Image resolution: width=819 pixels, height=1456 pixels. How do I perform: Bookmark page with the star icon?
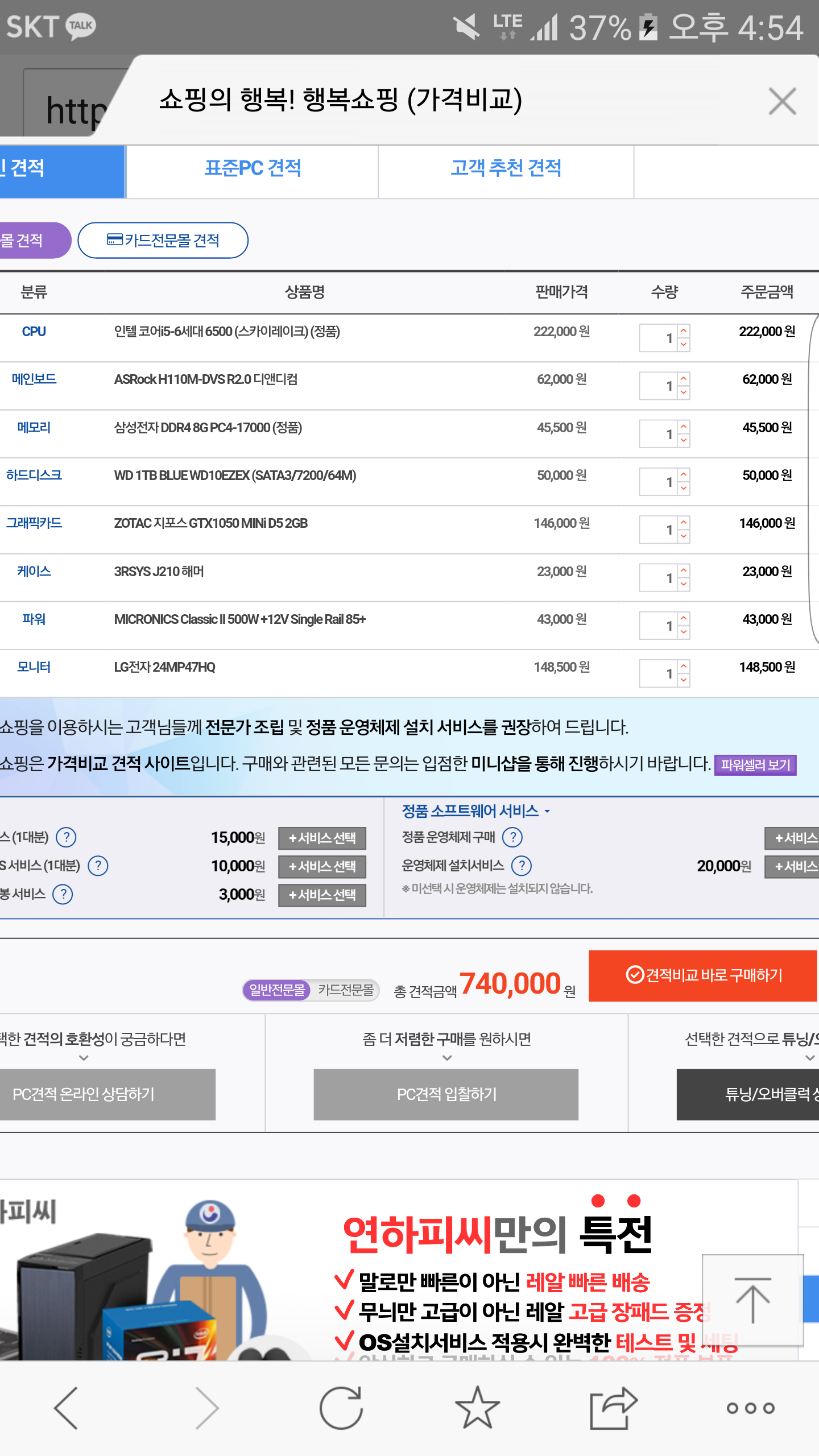(x=477, y=1408)
